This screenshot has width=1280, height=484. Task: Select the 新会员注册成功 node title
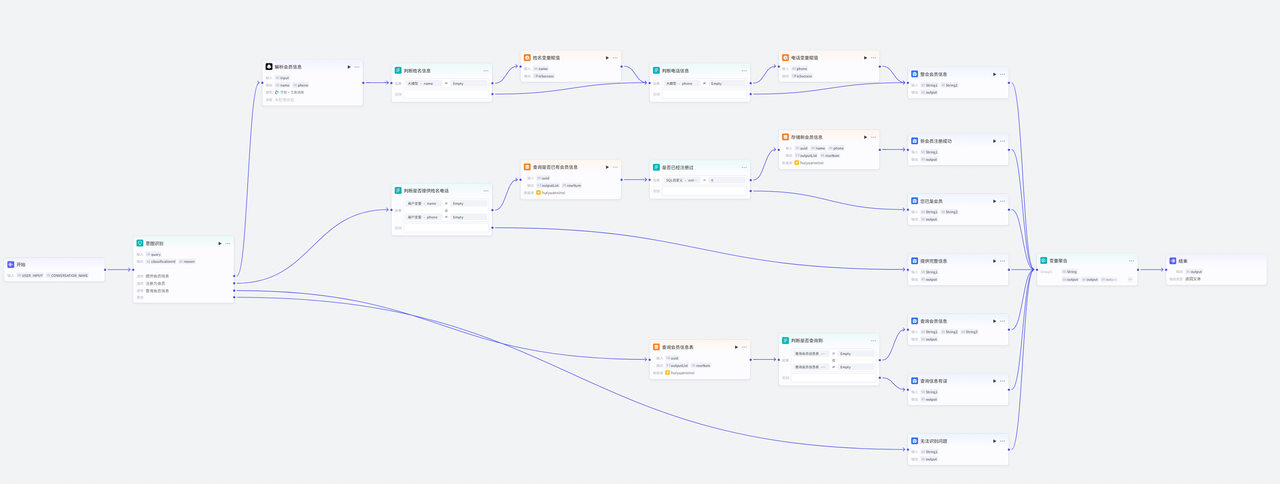pyautogui.click(x=936, y=141)
